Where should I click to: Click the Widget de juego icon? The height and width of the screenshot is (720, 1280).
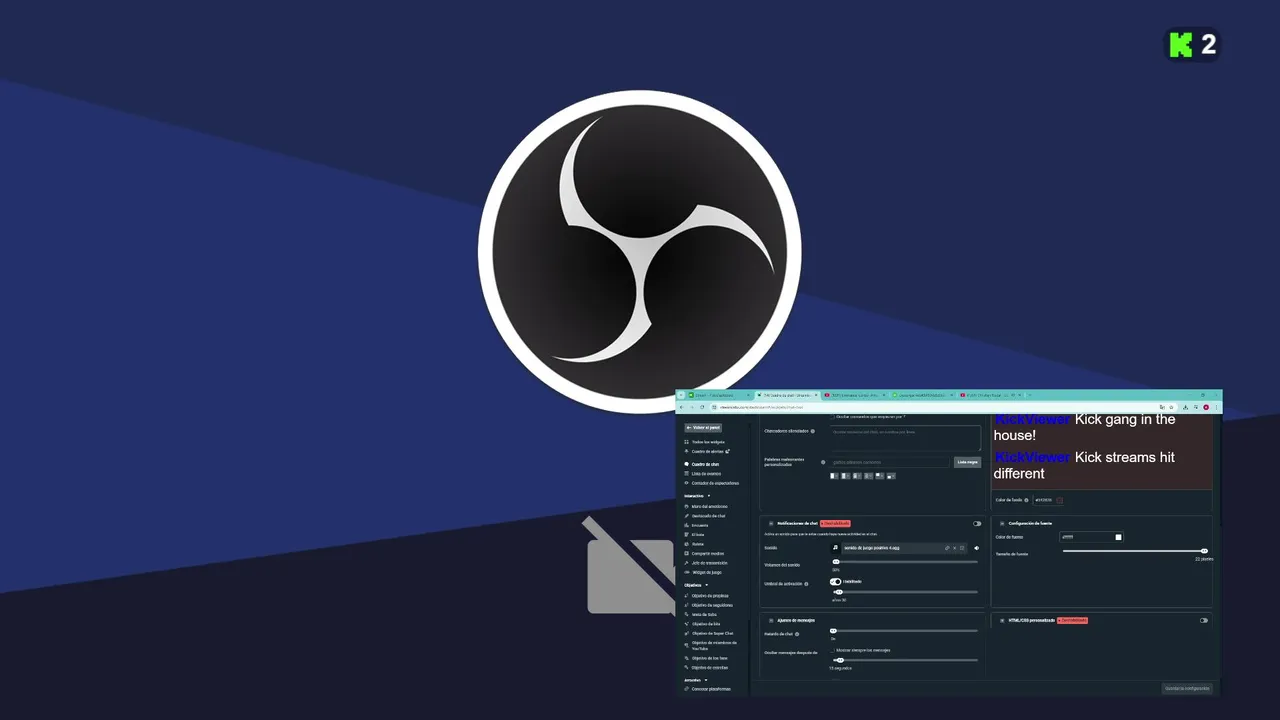(686, 572)
